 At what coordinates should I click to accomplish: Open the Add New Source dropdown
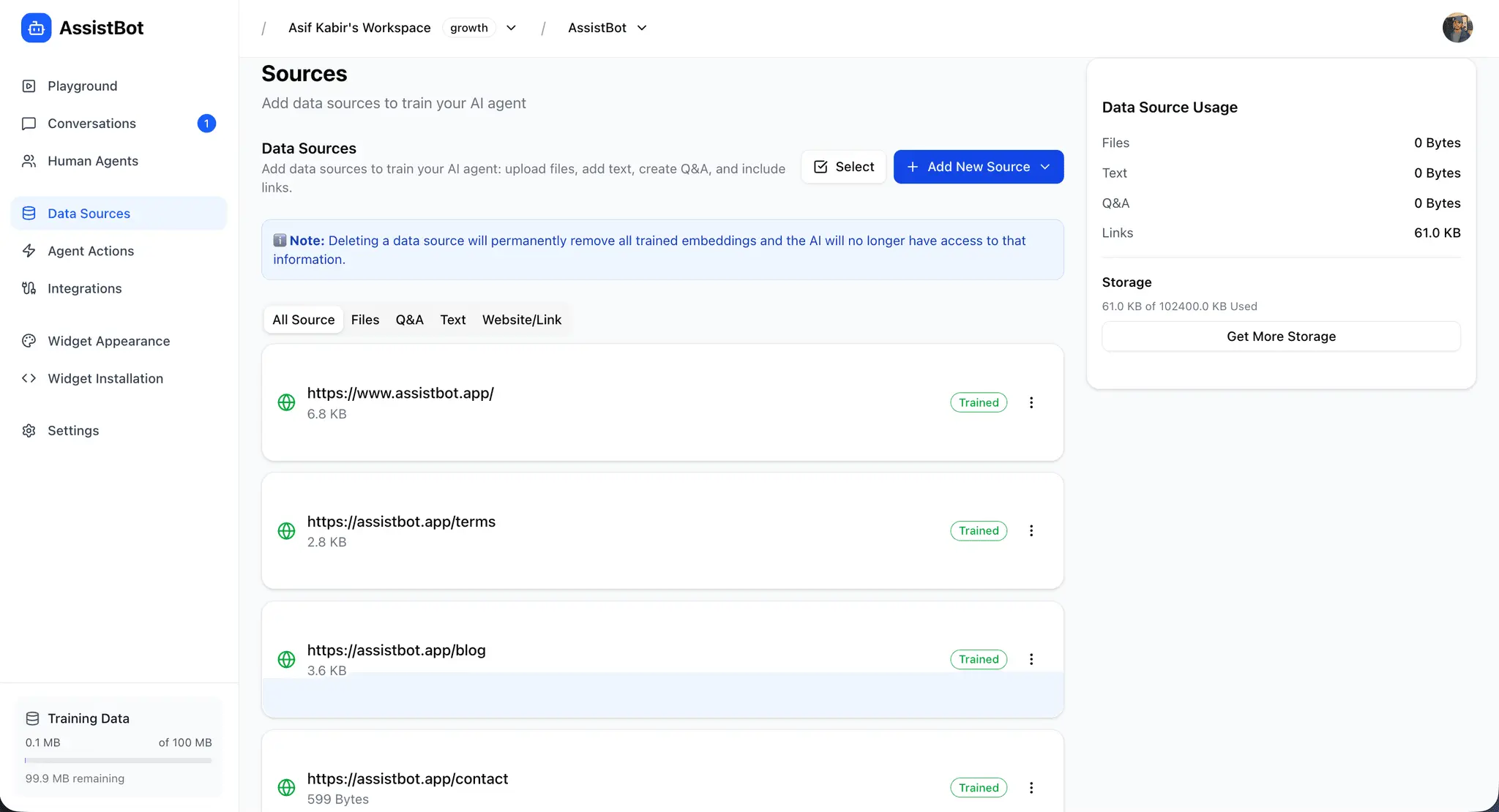pyautogui.click(x=979, y=167)
